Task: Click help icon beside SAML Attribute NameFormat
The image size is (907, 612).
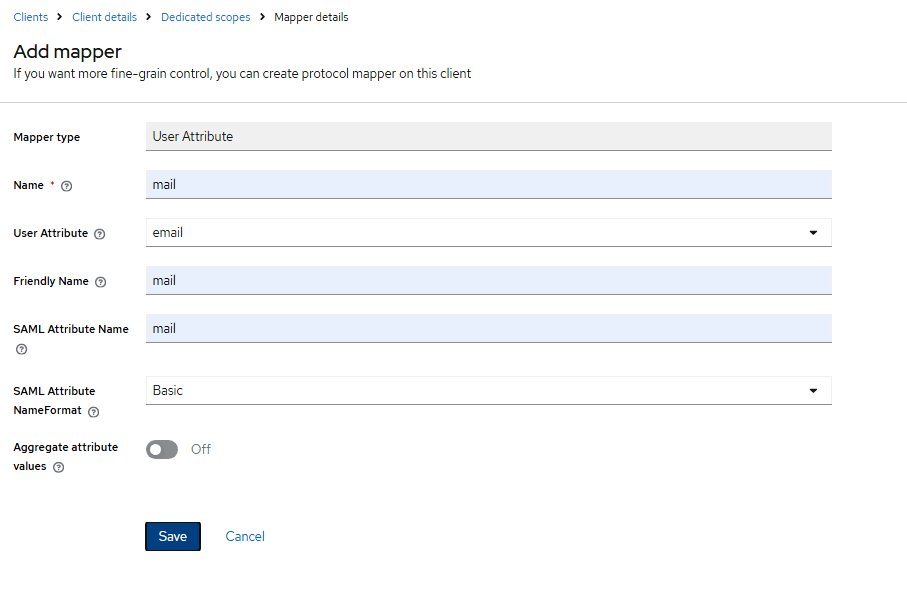Action: point(93,411)
